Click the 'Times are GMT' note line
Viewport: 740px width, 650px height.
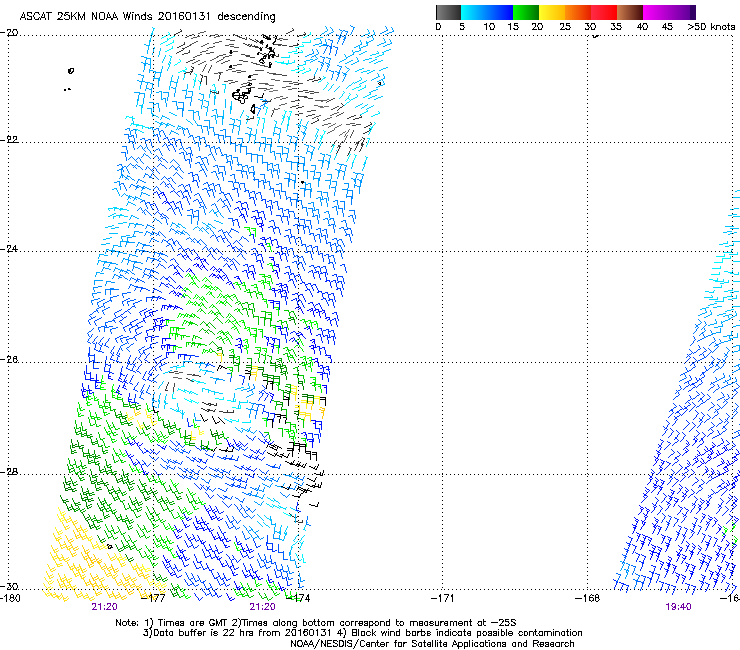click(316, 623)
